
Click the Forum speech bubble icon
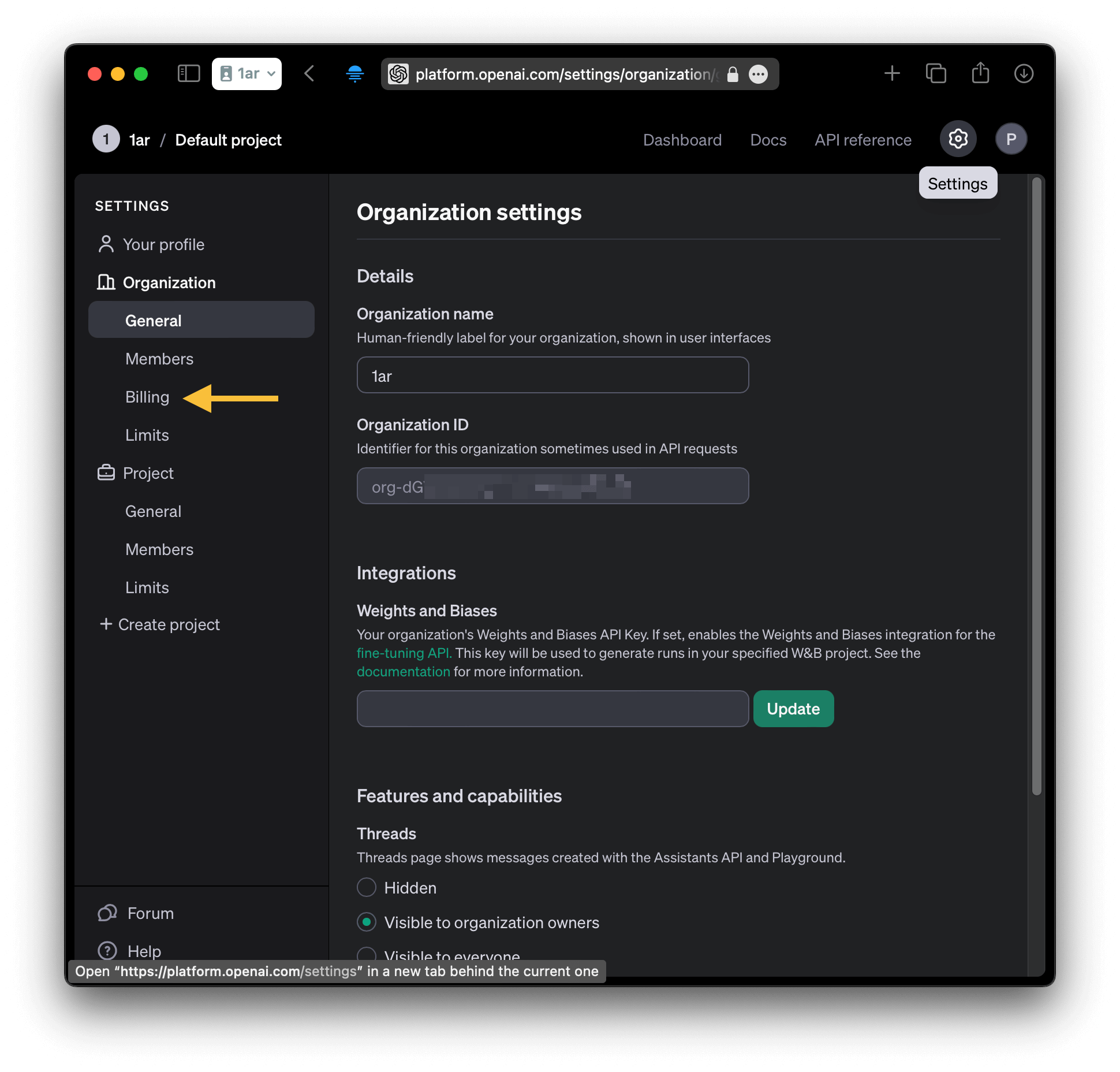click(x=108, y=913)
